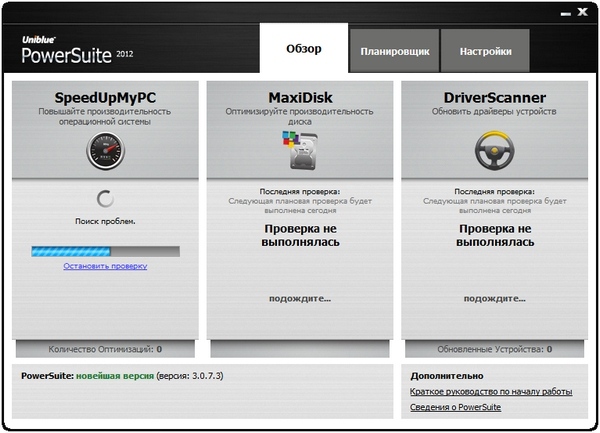Click the SpeedUpMyPC panel title
This screenshot has width=600, height=433.
[105, 97]
